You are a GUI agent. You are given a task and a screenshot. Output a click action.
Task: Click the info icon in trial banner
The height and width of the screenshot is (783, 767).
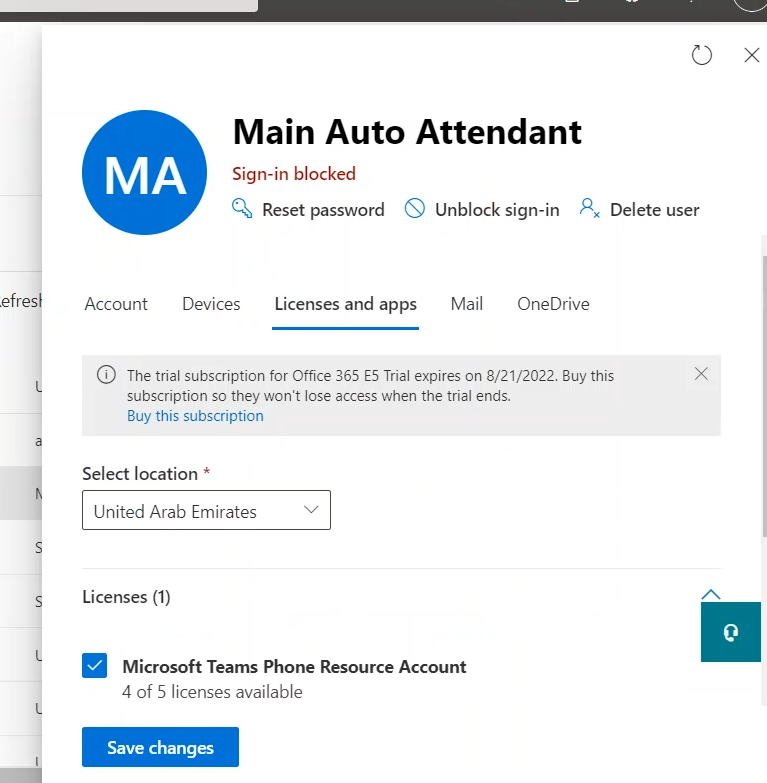106,375
